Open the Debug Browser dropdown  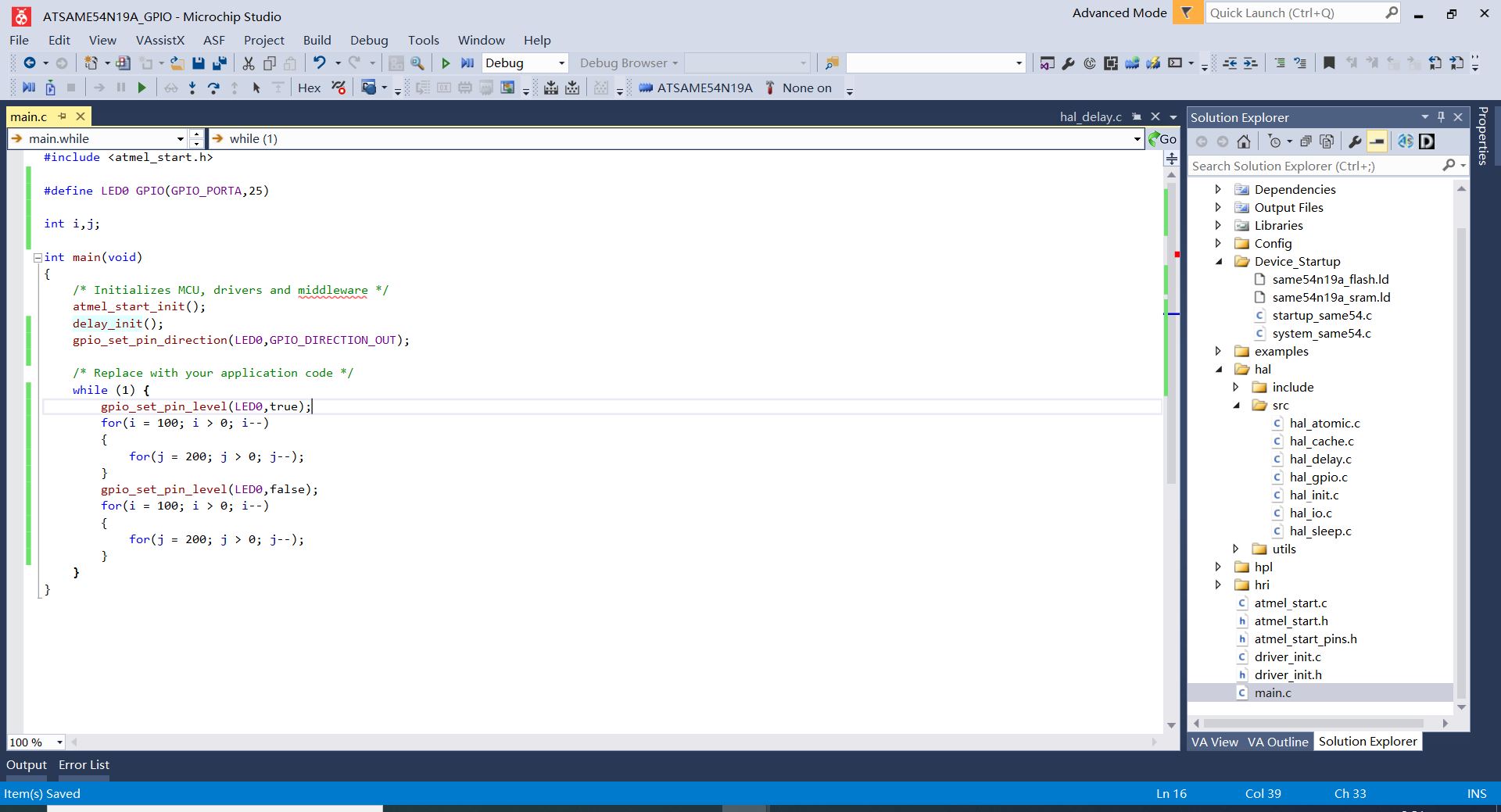coord(629,63)
